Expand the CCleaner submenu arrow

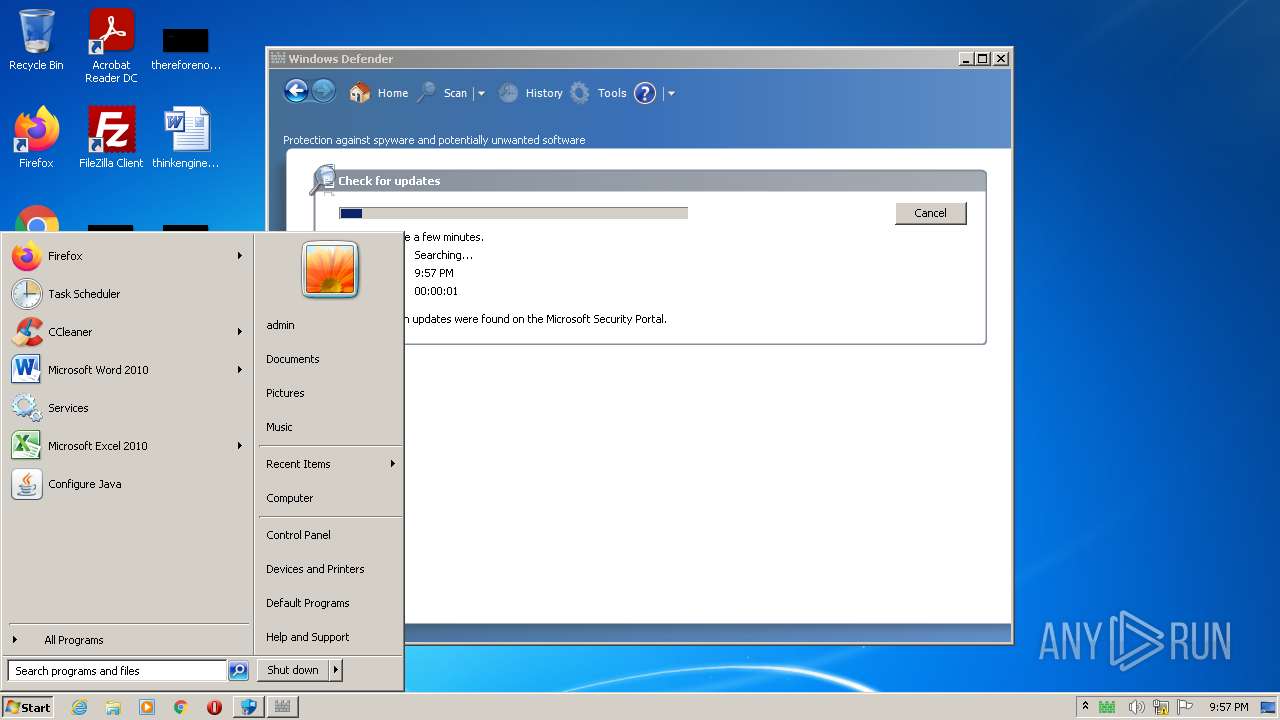240,332
